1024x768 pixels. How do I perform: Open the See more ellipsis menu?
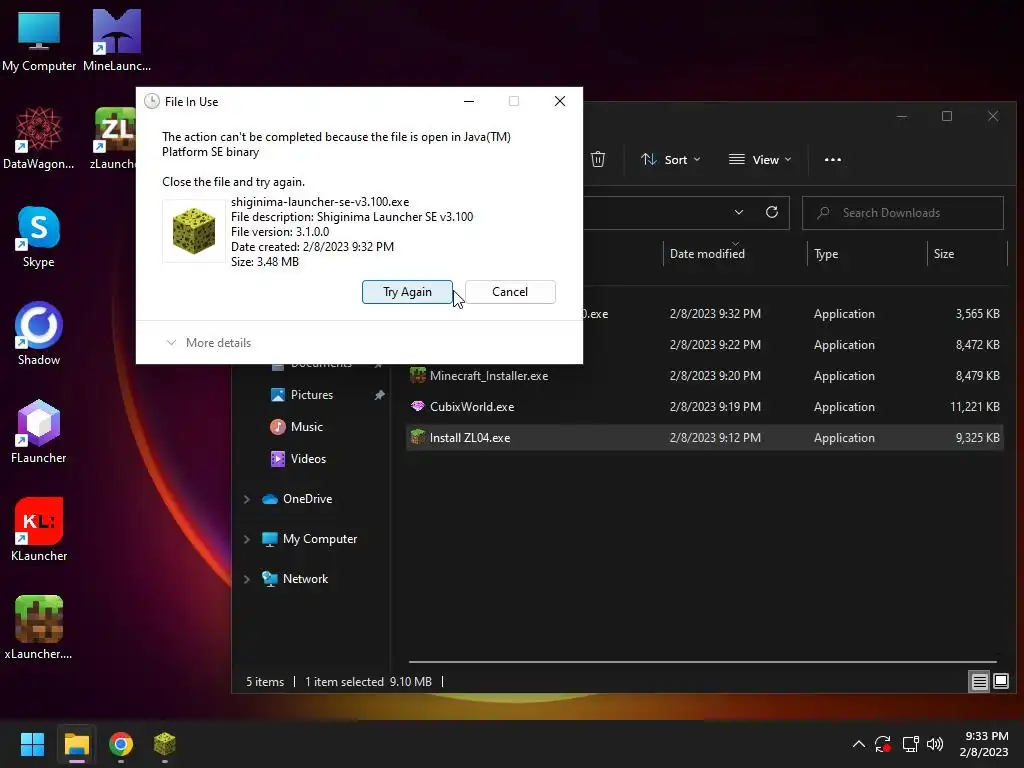tap(833, 159)
